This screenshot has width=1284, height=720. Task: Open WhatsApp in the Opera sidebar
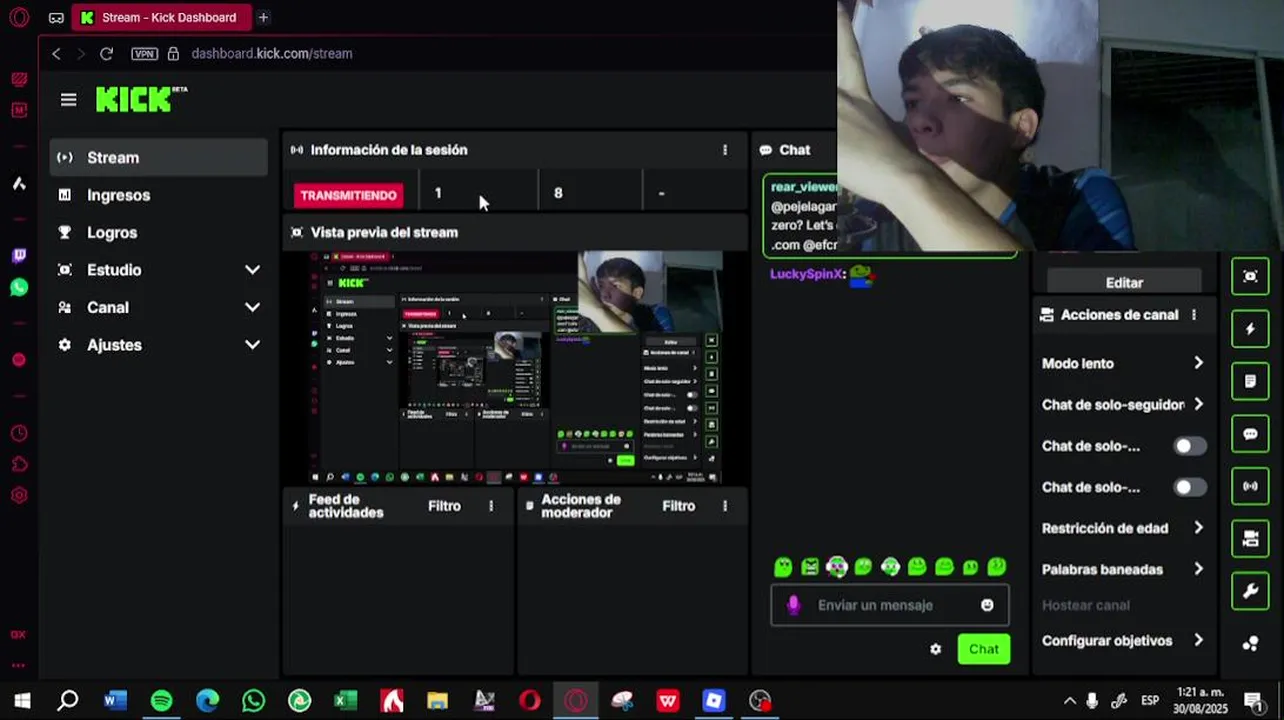pos(19,287)
